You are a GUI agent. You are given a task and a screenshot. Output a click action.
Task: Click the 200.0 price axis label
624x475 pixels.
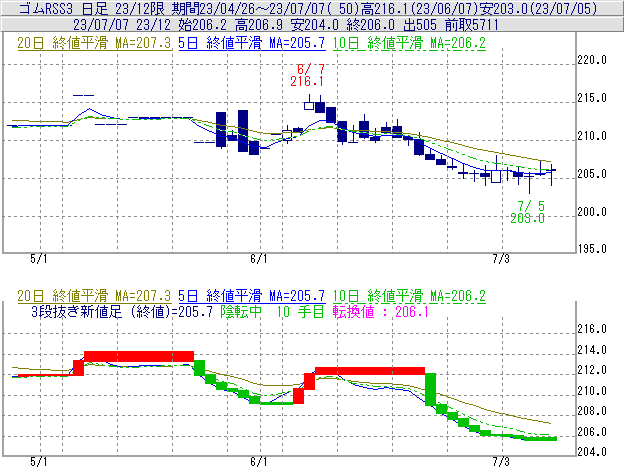coord(592,212)
